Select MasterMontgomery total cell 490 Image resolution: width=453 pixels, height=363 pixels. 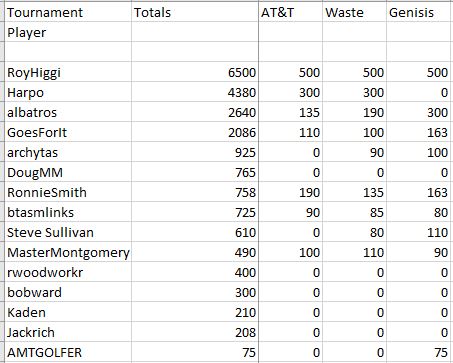tap(195, 252)
